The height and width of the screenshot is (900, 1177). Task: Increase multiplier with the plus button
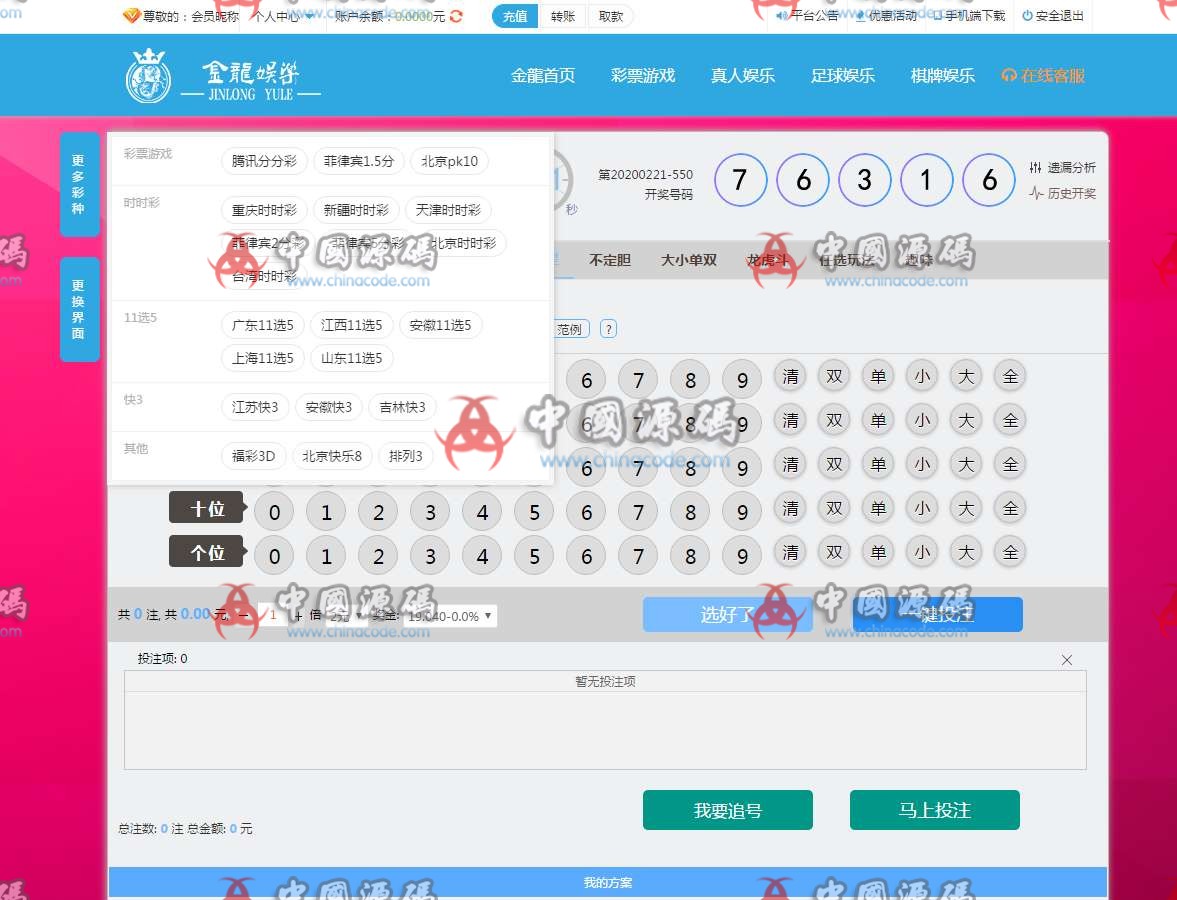click(x=298, y=616)
